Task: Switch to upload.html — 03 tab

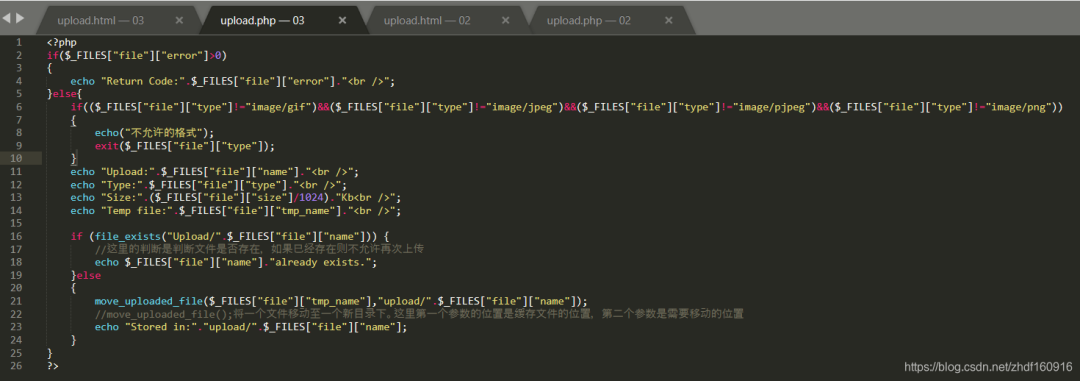Action: [x=101, y=21]
